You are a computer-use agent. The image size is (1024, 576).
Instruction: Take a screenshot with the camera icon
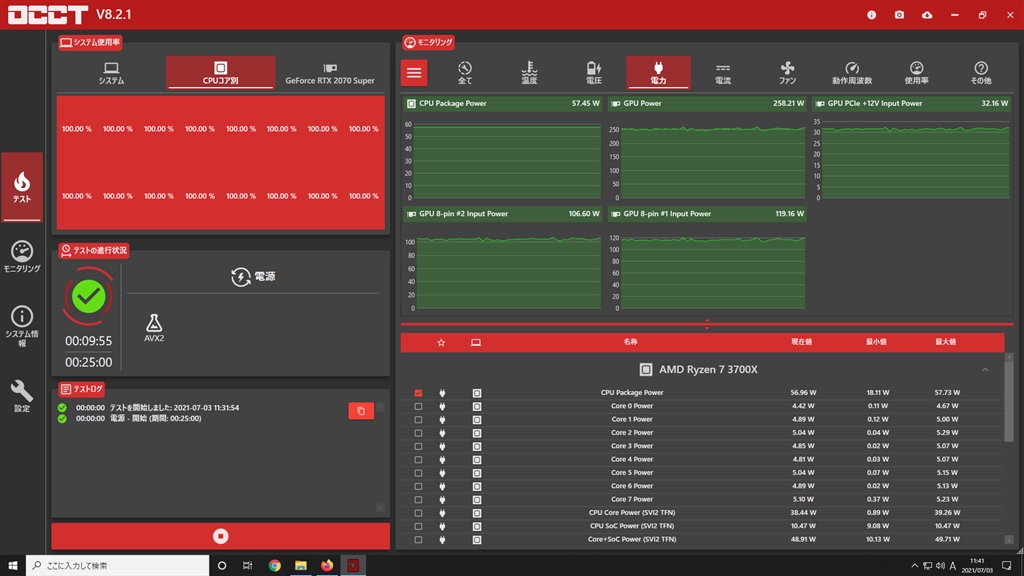[x=899, y=15]
